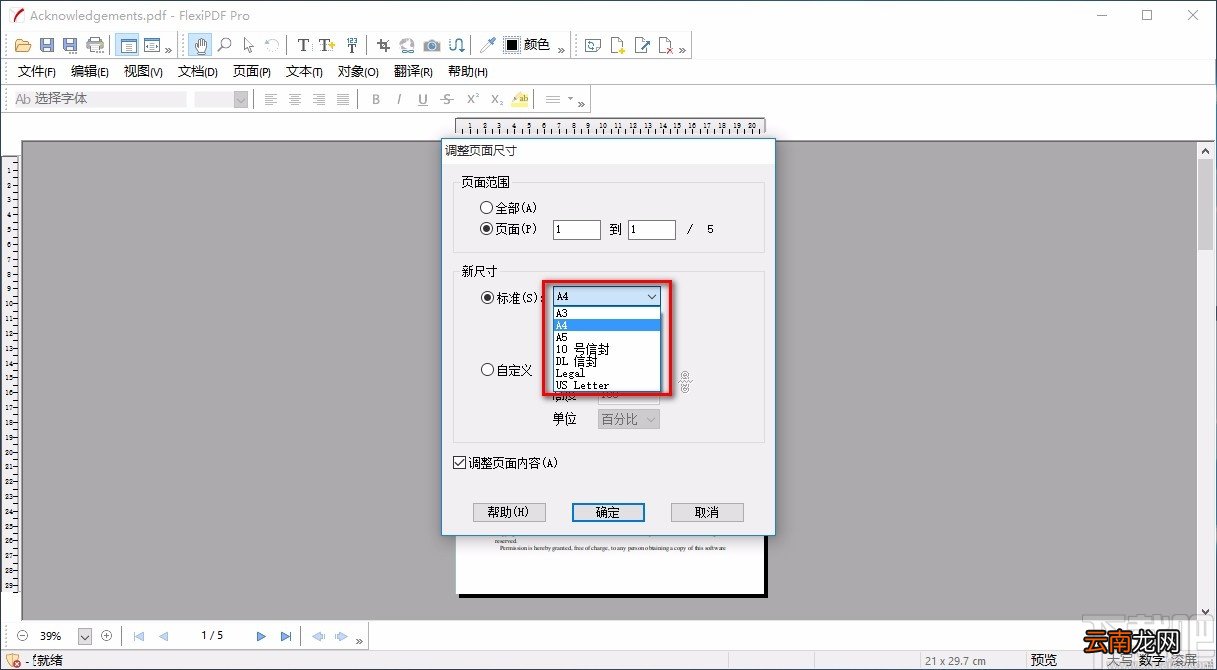Open the 页面(P) menu
Viewport: 1217px width, 670px height.
(252, 72)
